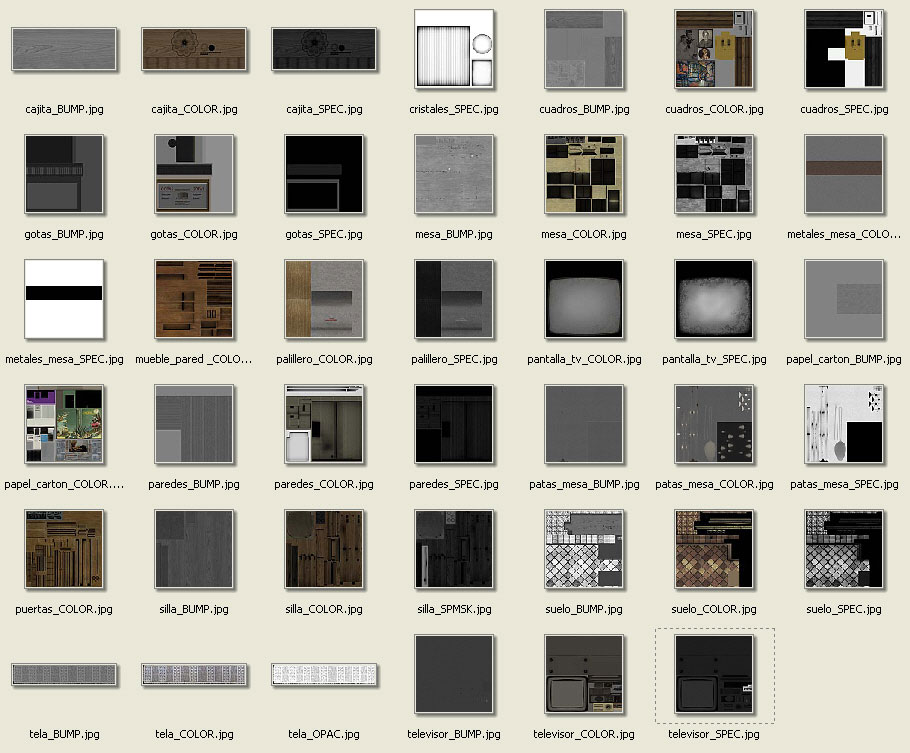Screen dimensions: 910x753
Task: Select the papel_carton_BUMP.jpg thumbnail
Action: (844, 299)
